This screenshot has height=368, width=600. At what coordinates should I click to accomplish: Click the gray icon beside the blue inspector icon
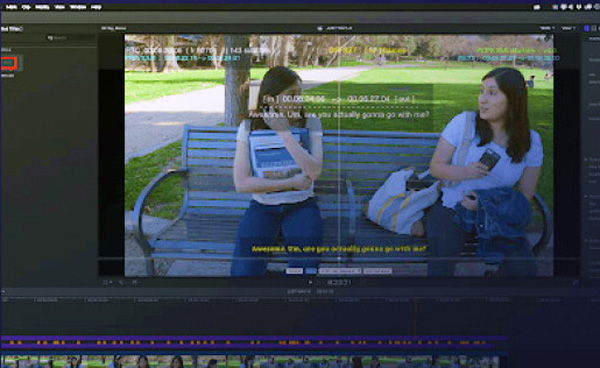(x=594, y=28)
